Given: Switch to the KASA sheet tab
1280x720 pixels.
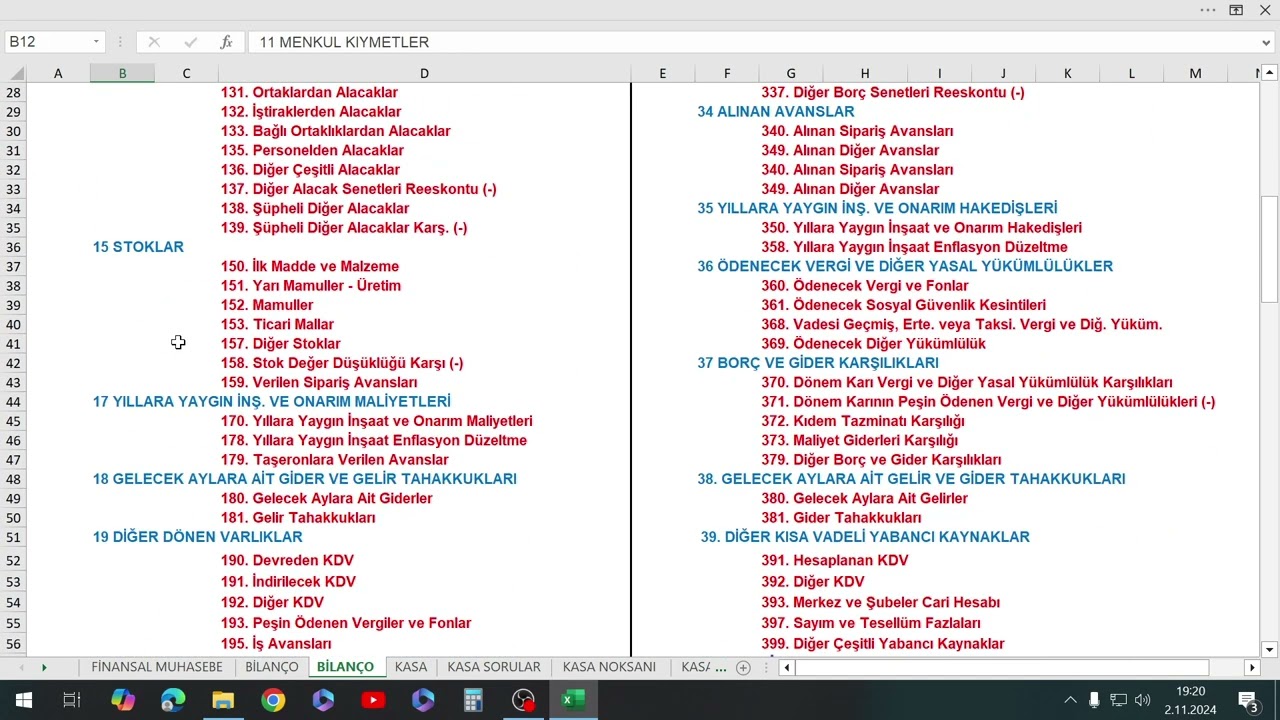Looking at the screenshot, I should coord(411,667).
